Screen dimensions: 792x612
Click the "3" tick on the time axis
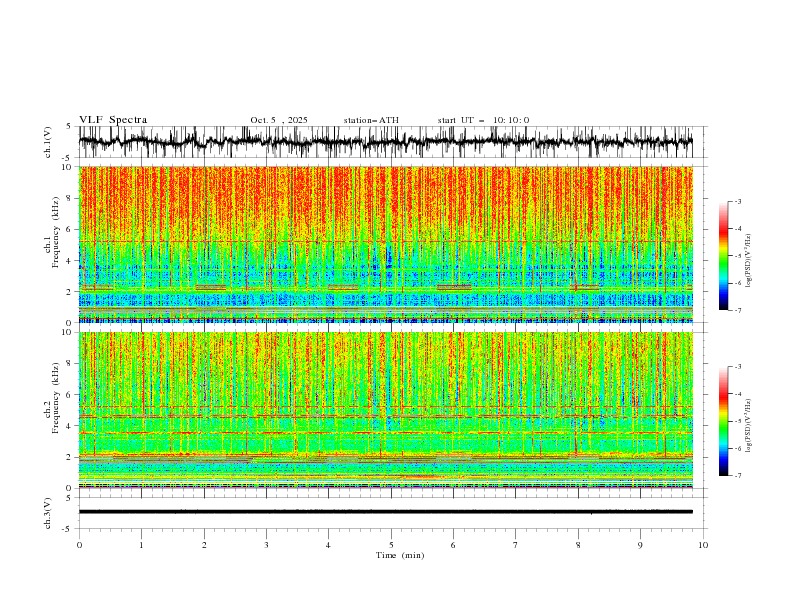[x=266, y=545]
